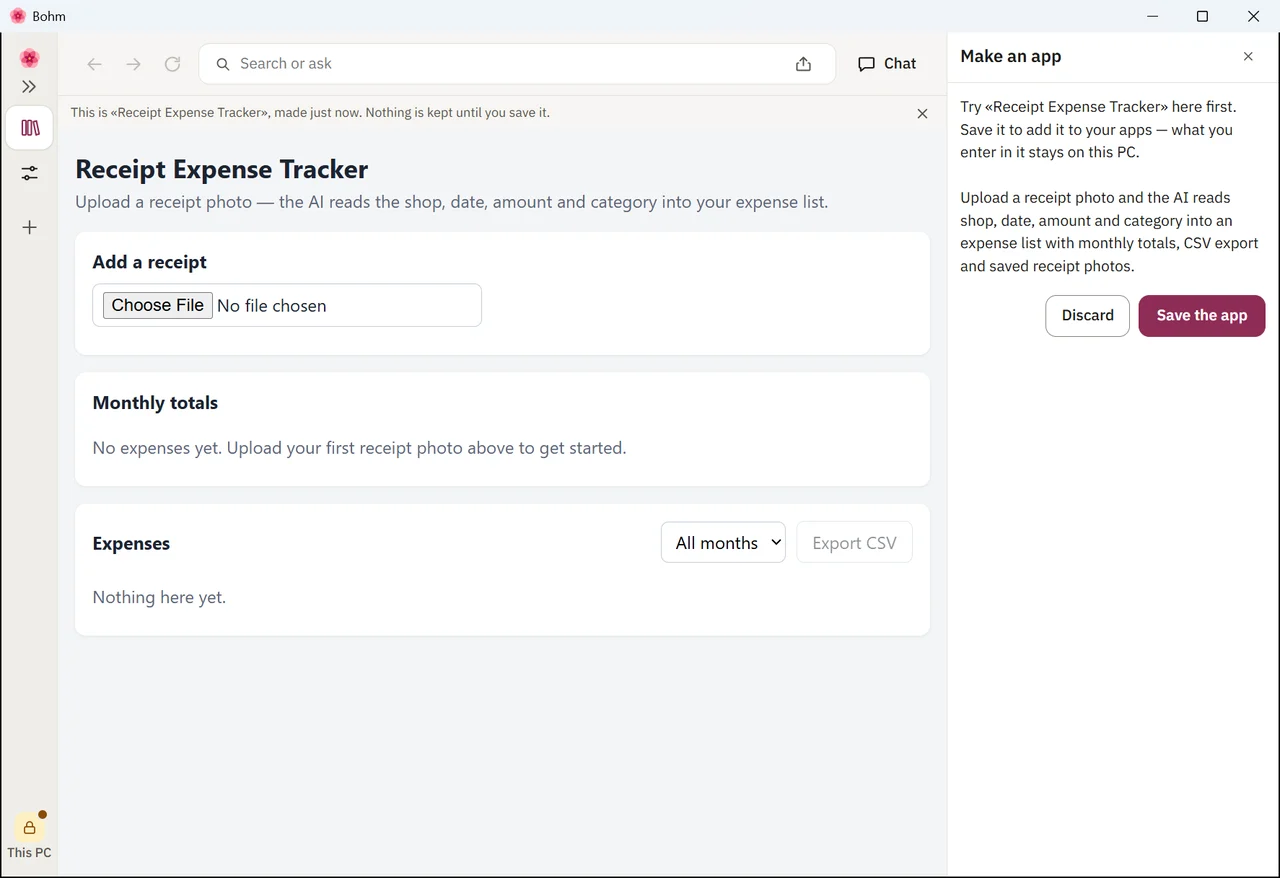Click the Export CSV button
Screen dimensions: 1280x878
point(854,543)
